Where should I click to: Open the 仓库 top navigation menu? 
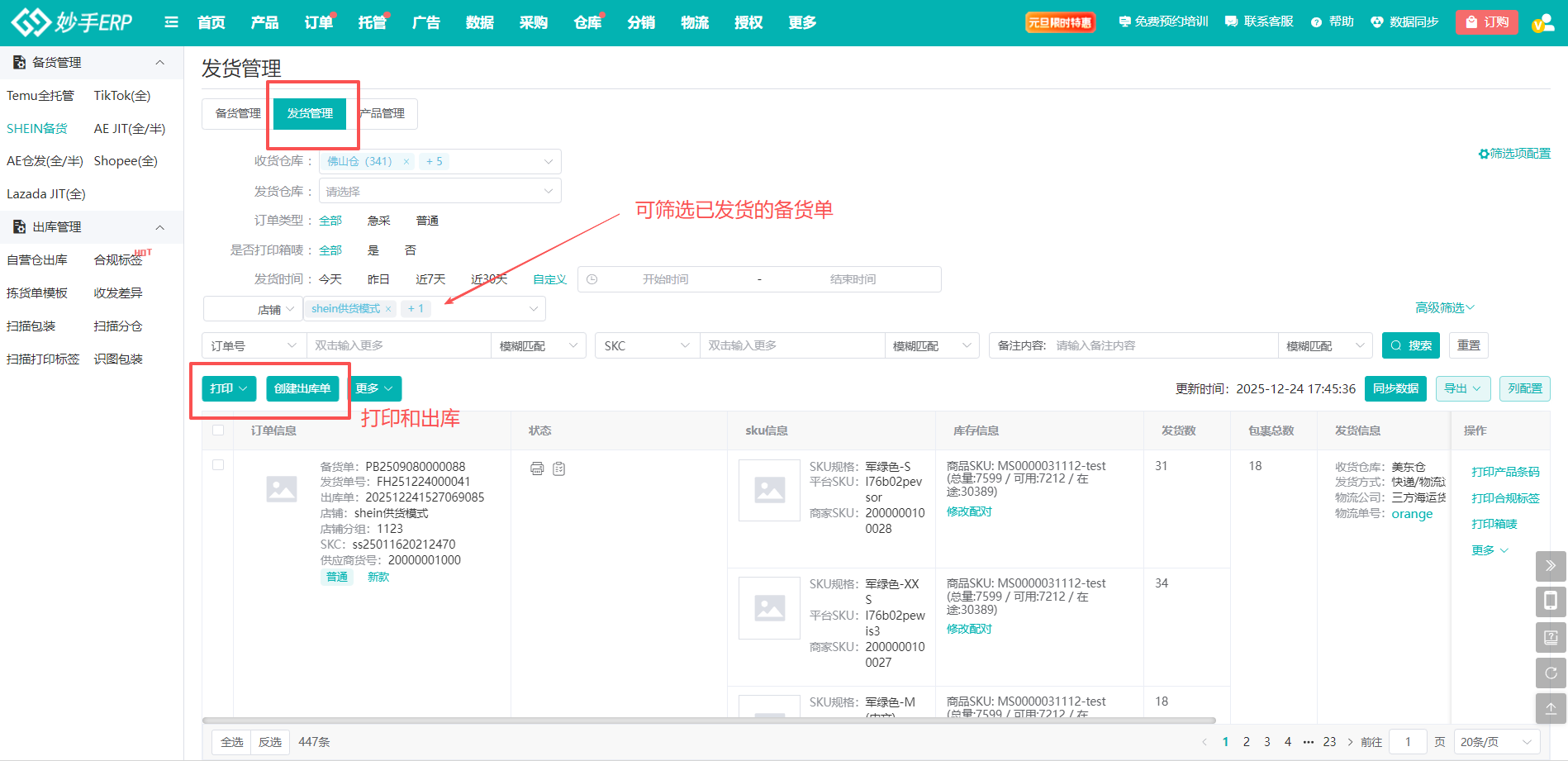pos(587,22)
